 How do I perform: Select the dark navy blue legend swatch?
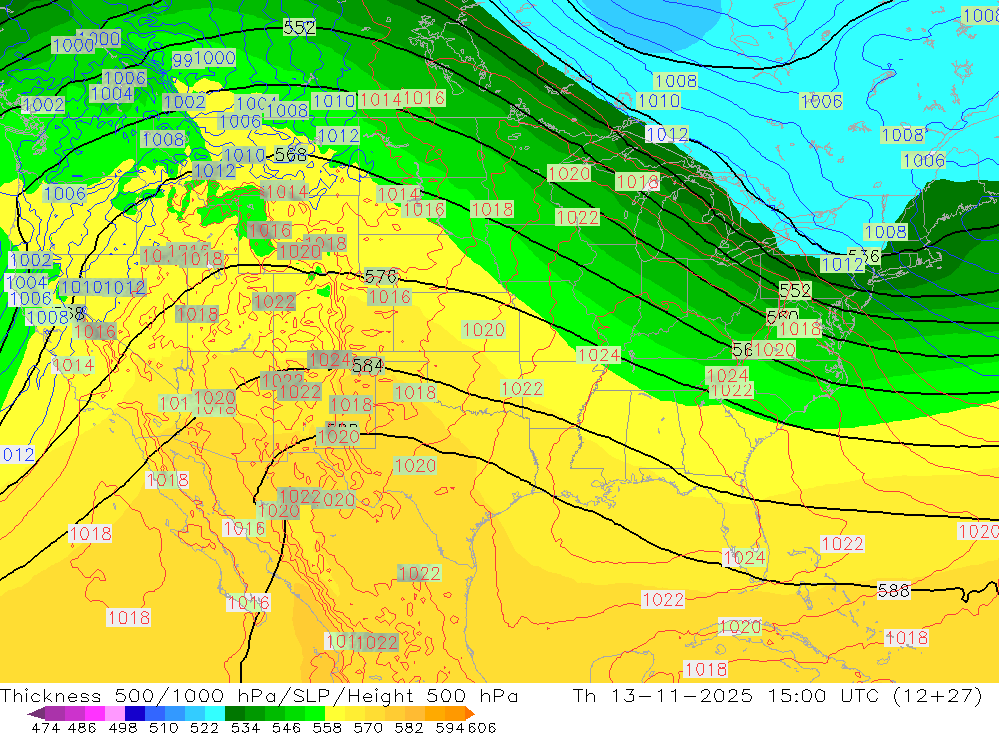click(x=135, y=713)
